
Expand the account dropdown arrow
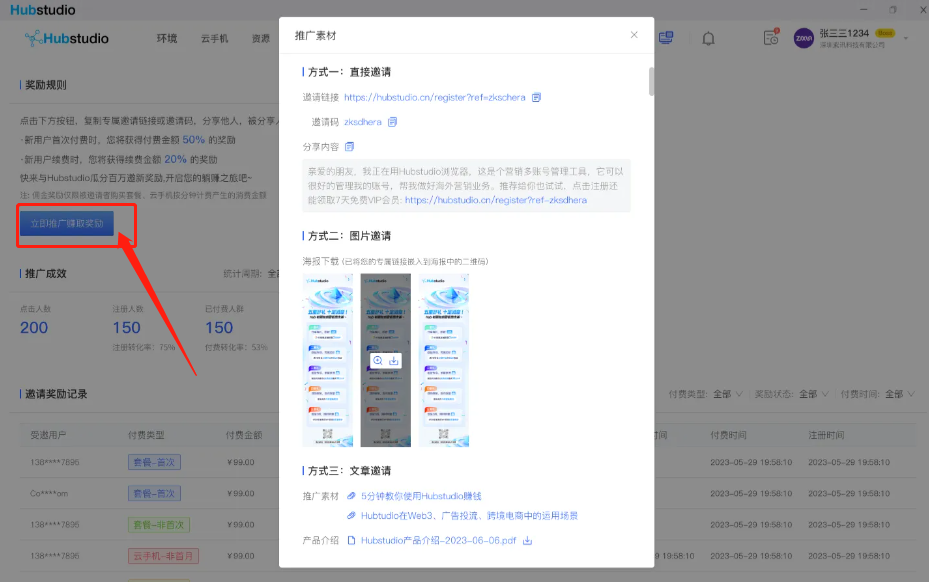tap(906, 39)
